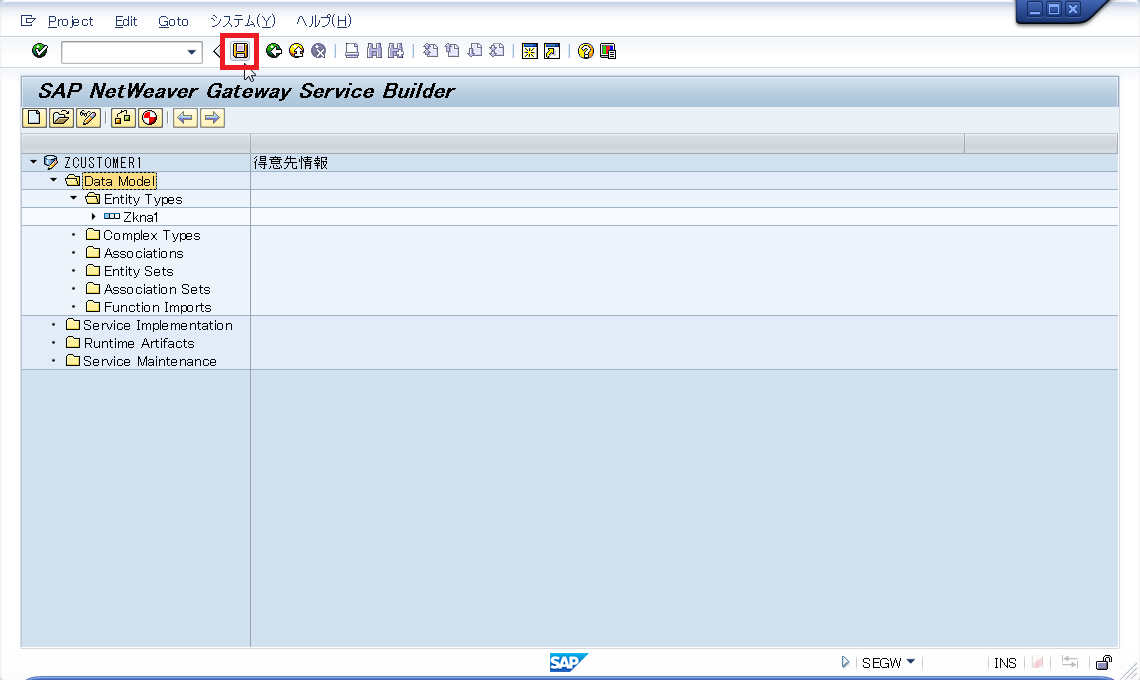This screenshot has height=680, width=1140.
Task: Select the Service Maintenance folder
Action: pyautogui.click(x=149, y=361)
